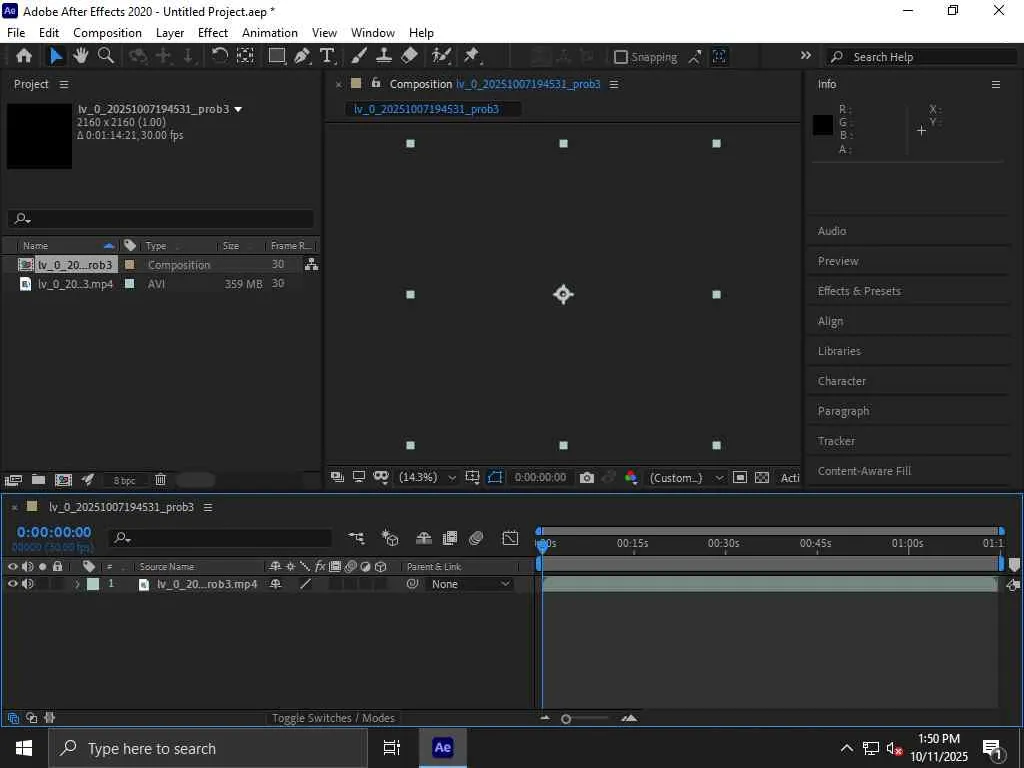Open the magnification ratio (14.3%) dropdown
This screenshot has height=768, width=1024.
pos(427,478)
